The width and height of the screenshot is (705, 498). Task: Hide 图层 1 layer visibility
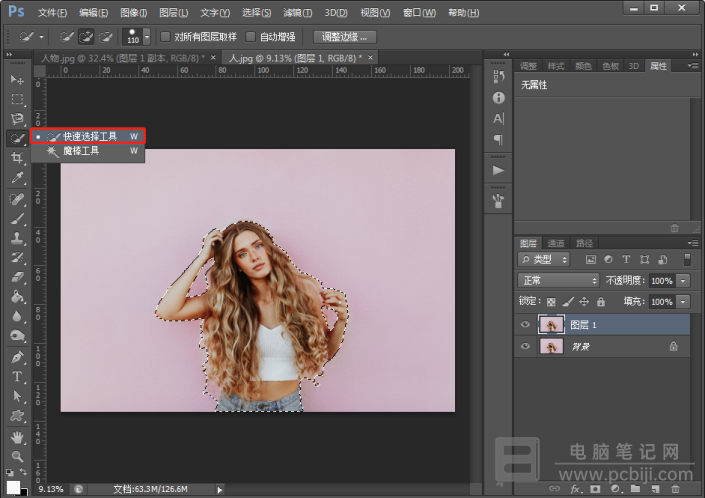coord(525,325)
